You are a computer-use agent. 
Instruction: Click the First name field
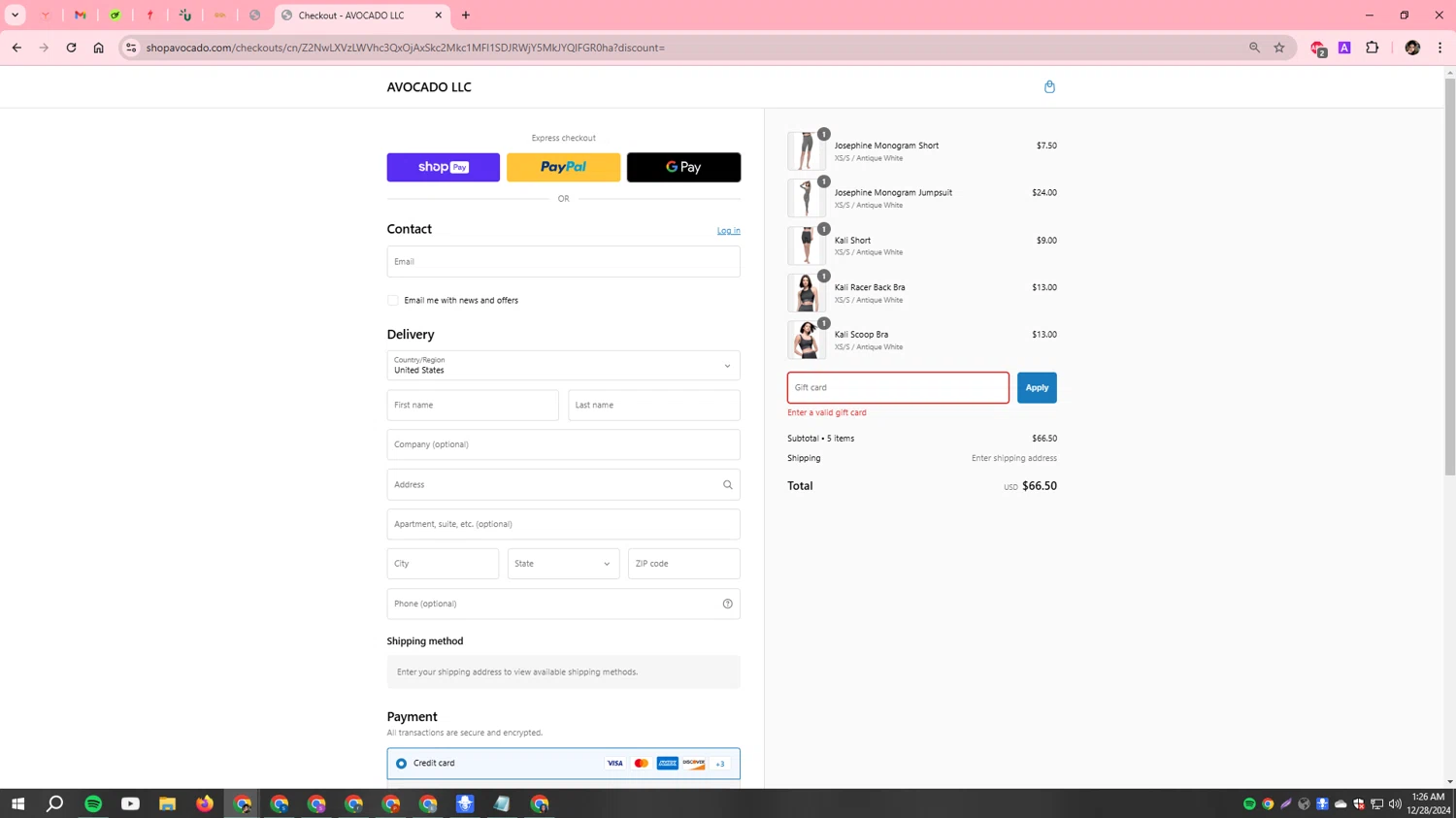[473, 406]
